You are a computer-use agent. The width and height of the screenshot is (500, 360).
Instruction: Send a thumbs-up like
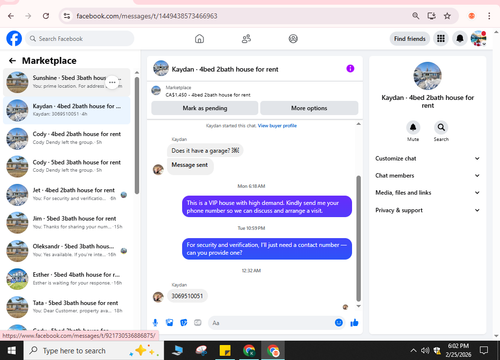pos(354,323)
